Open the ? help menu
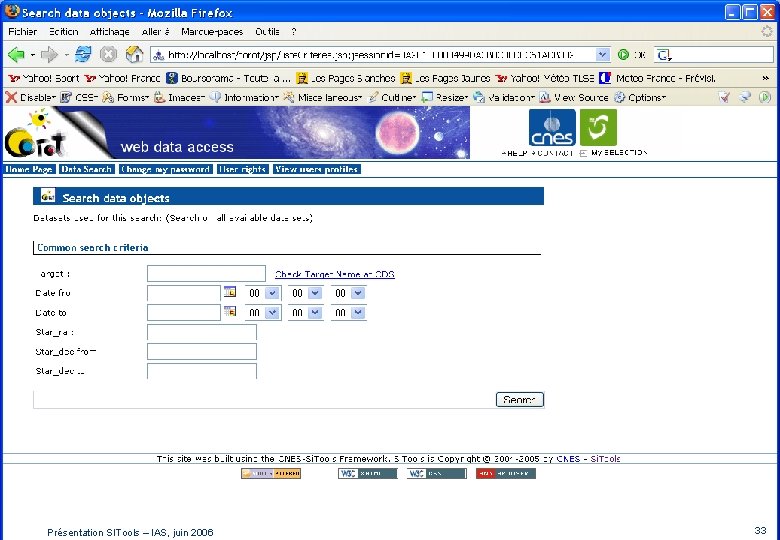Image resolution: width=780 pixels, height=540 pixels. click(294, 32)
